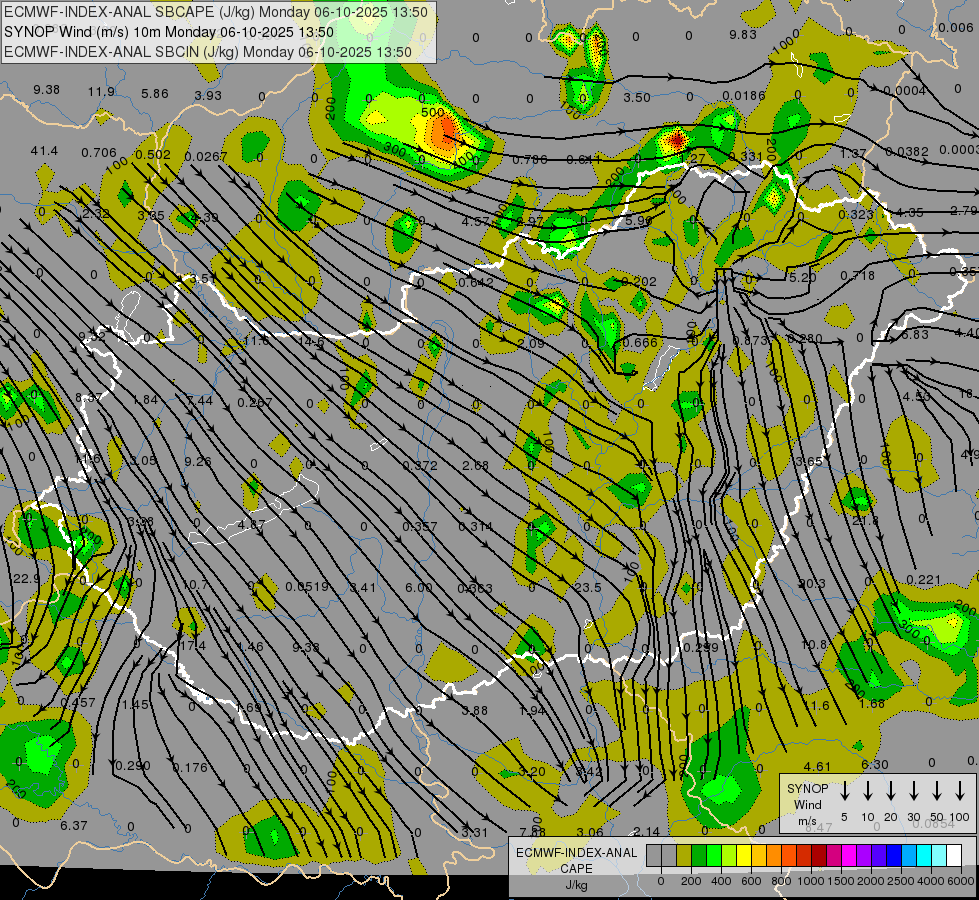
Task: Click the value 9.83 near top edge
Action: (742, 34)
